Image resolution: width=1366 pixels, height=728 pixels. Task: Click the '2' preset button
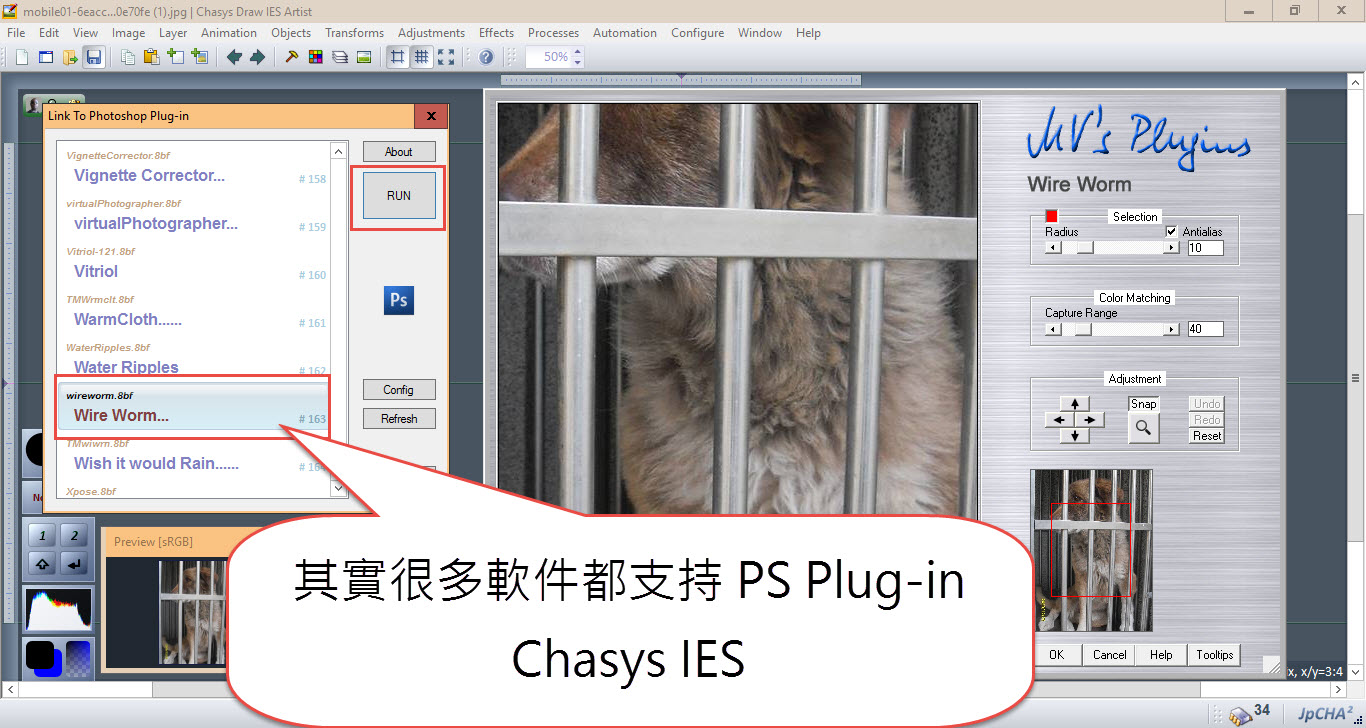click(74, 536)
